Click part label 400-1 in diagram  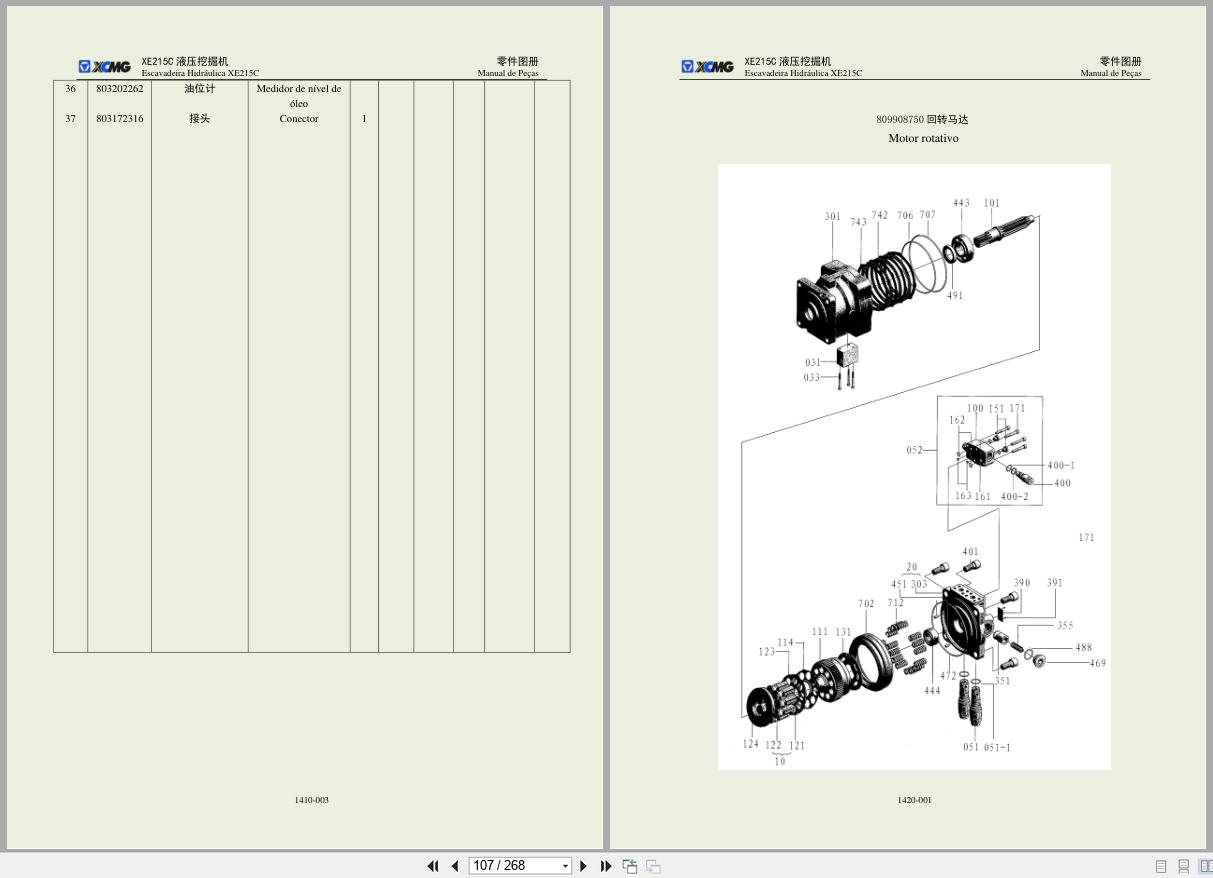pos(1061,466)
